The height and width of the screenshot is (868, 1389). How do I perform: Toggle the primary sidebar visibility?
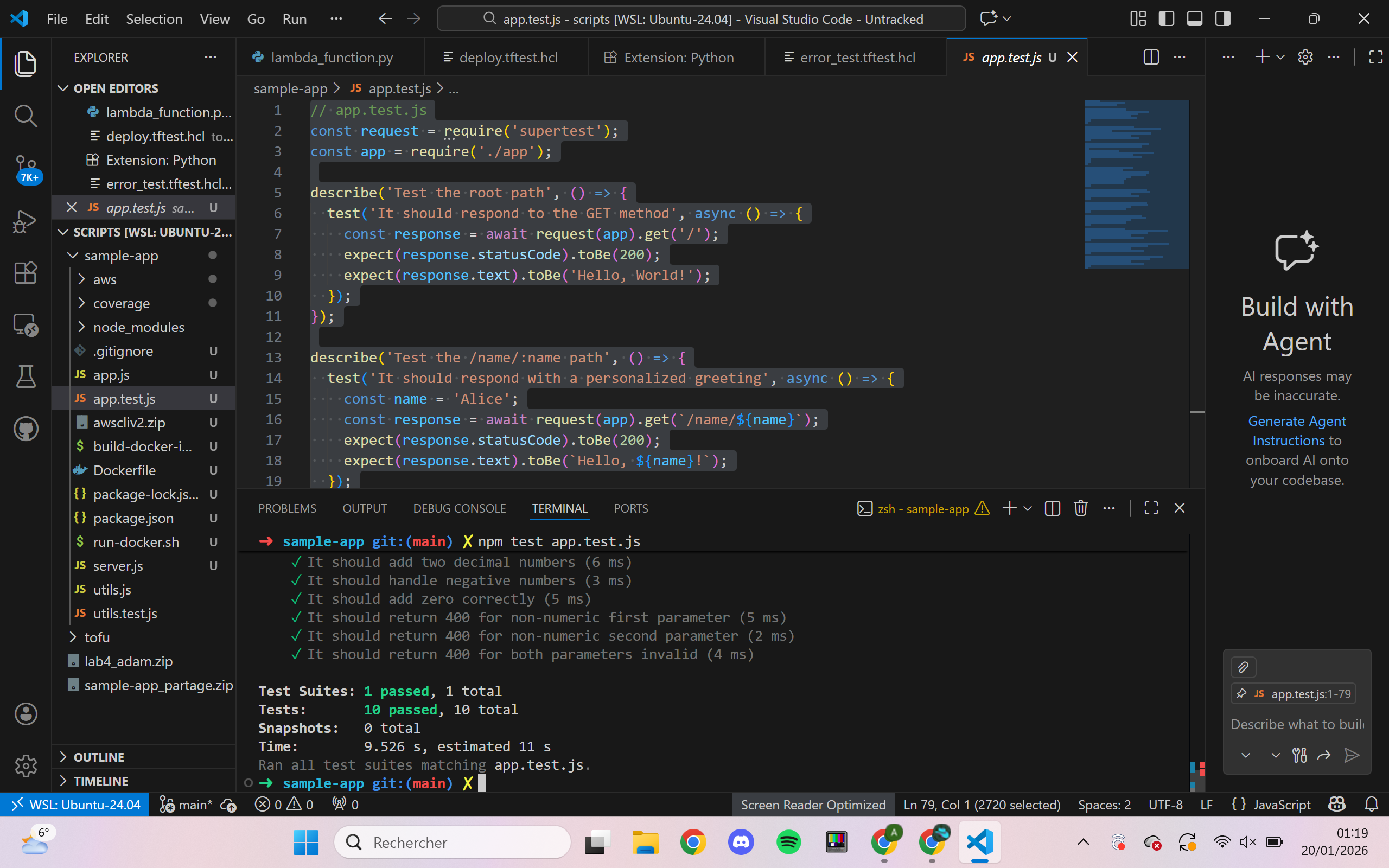point(1165,18)
